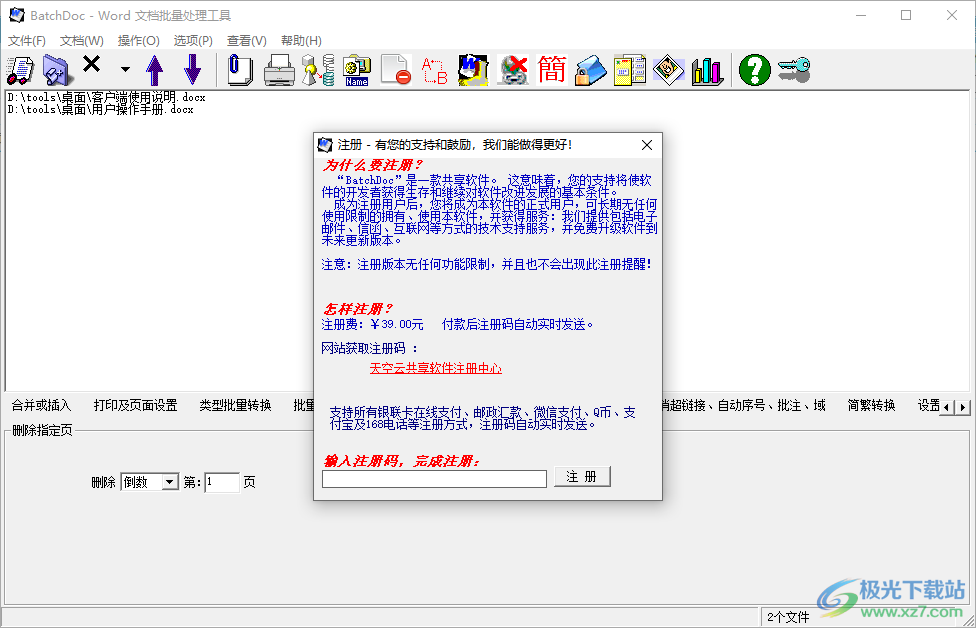Click the registration code input field

pos(434,479)
